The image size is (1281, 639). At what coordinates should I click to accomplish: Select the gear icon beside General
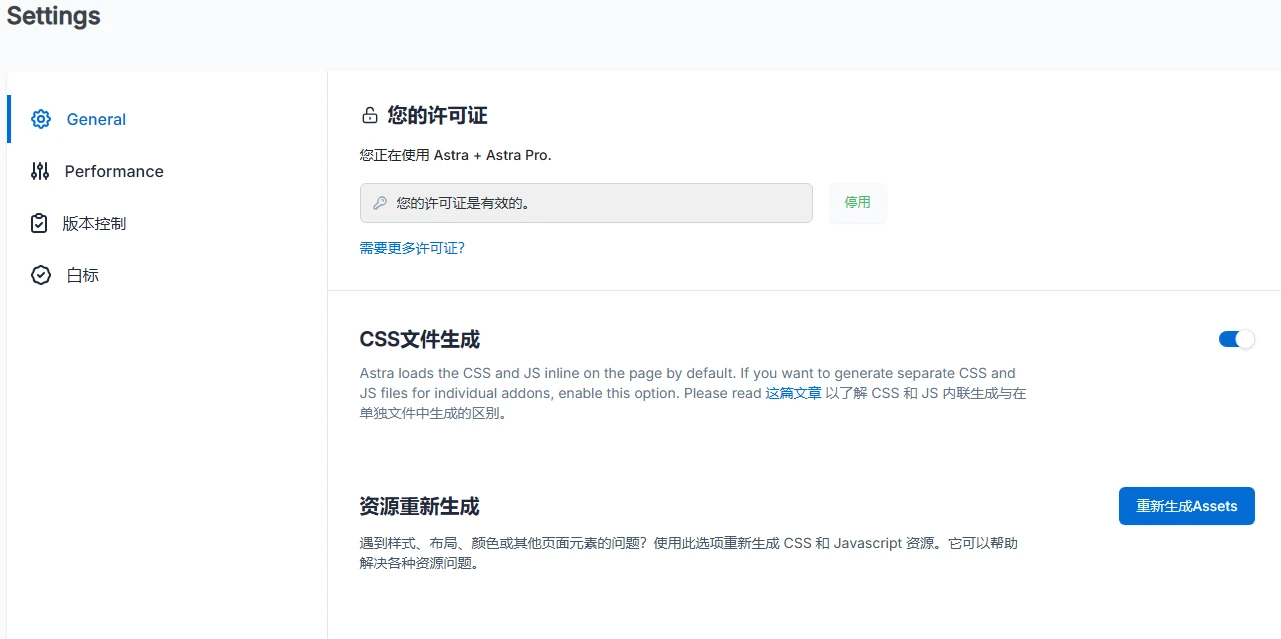(x=40, y=118)
